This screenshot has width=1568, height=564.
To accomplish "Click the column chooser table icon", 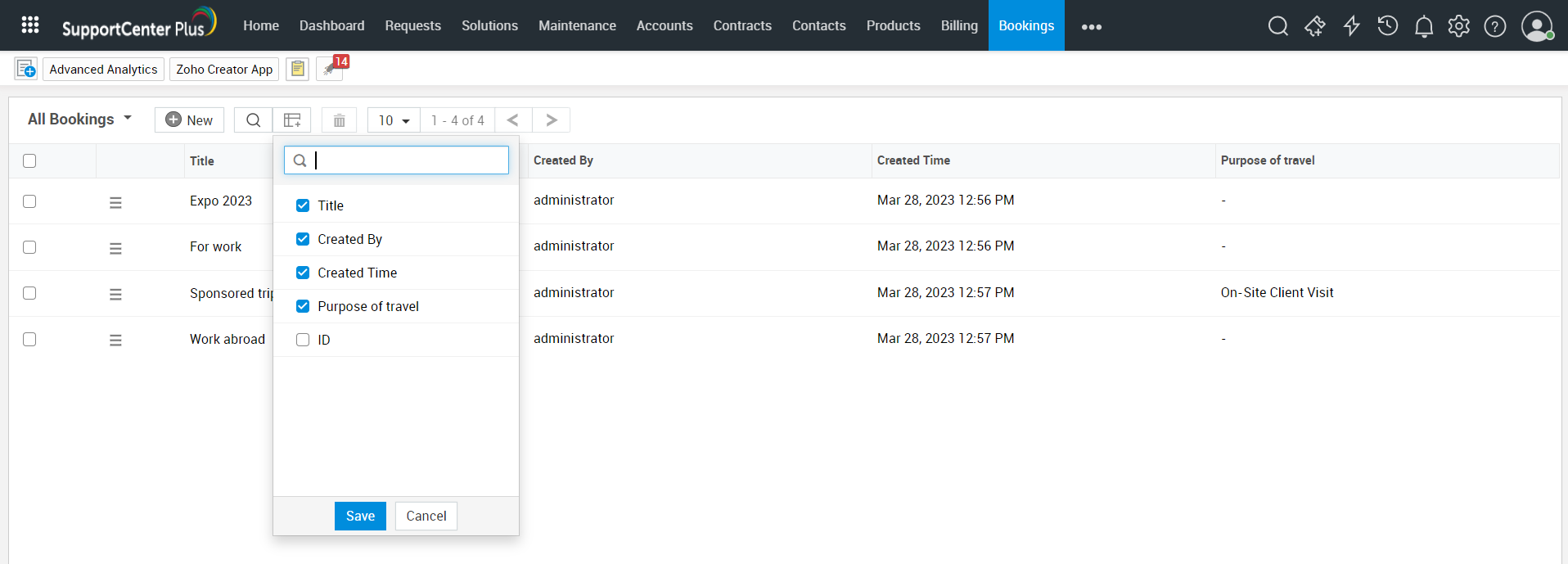I will click(292, 120).
